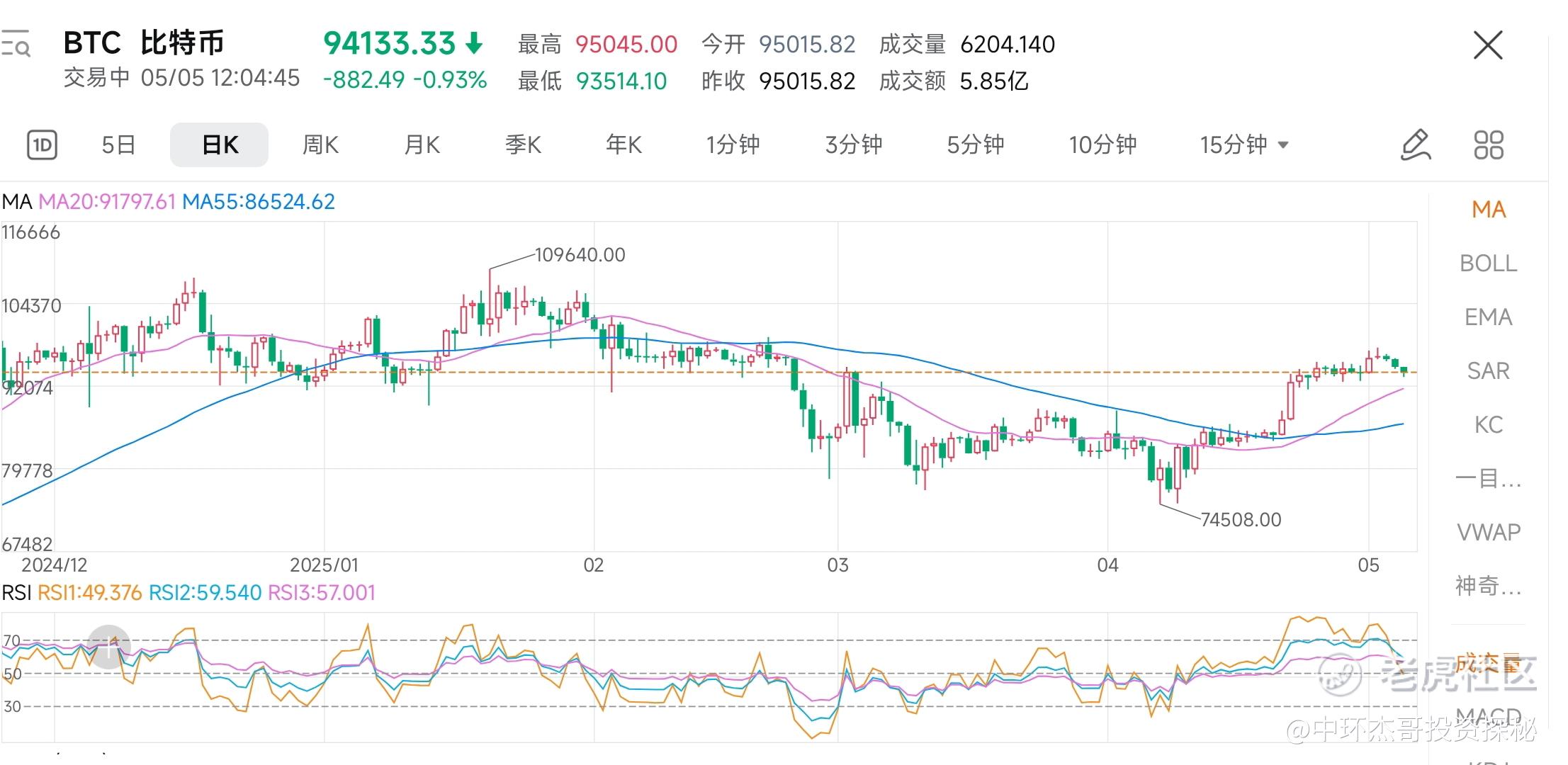The height and width of the screenshot is (765, 1568).
Task: Click the 109640.00 high price marker
Action: coord(579,255)
